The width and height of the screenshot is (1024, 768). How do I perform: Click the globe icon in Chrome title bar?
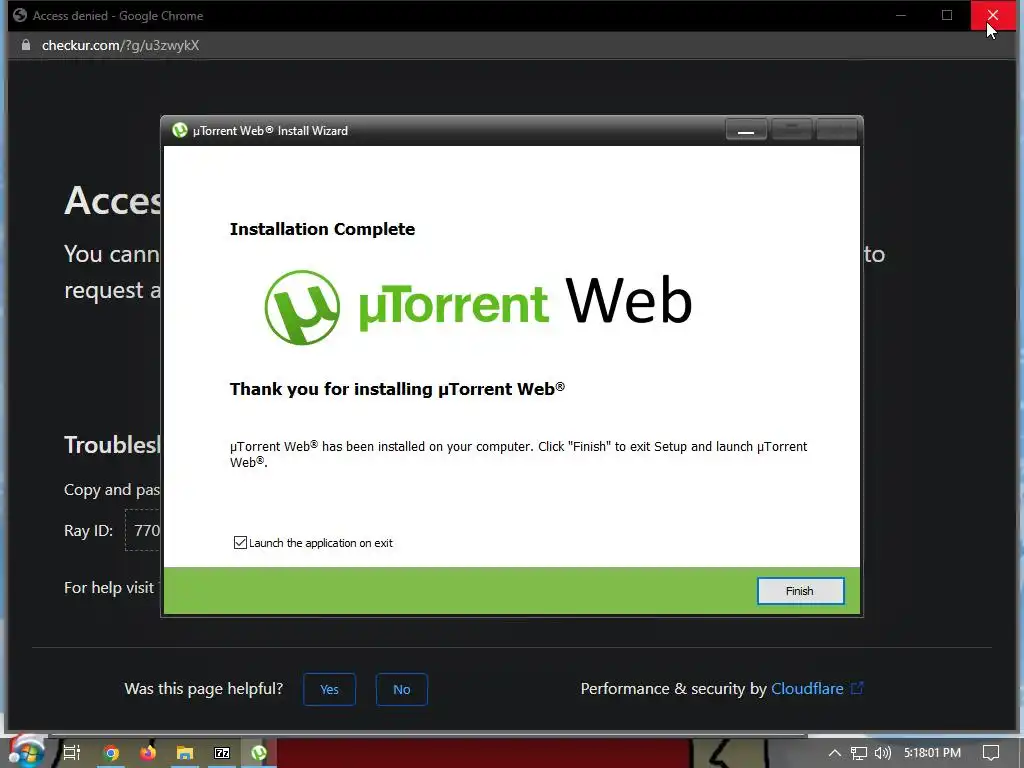[20, 15]
